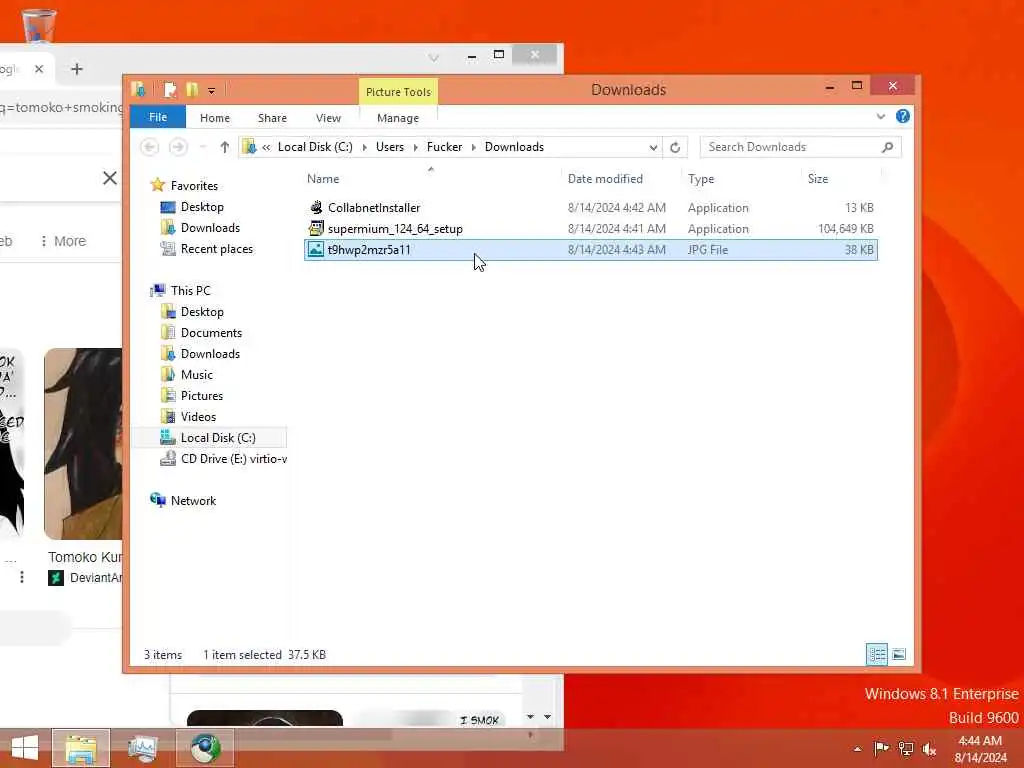Viewport: 1024px width, 768px height.
Task: Expand the arrow after Users in breadcrumb
Action: [x=415, y=148]
